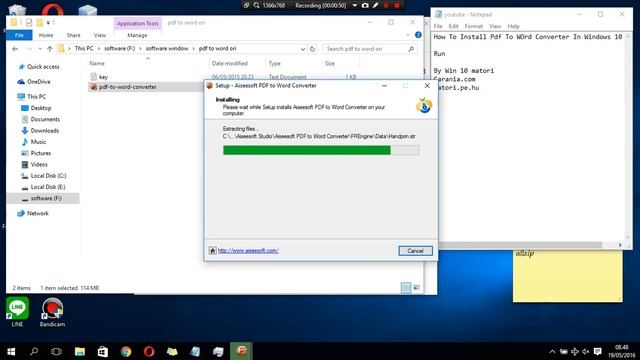Switch to details view icon in status bar
Image resolution: width=640 pixels, height=360 pixels.
pyautogui.click(x=406, y=288)
